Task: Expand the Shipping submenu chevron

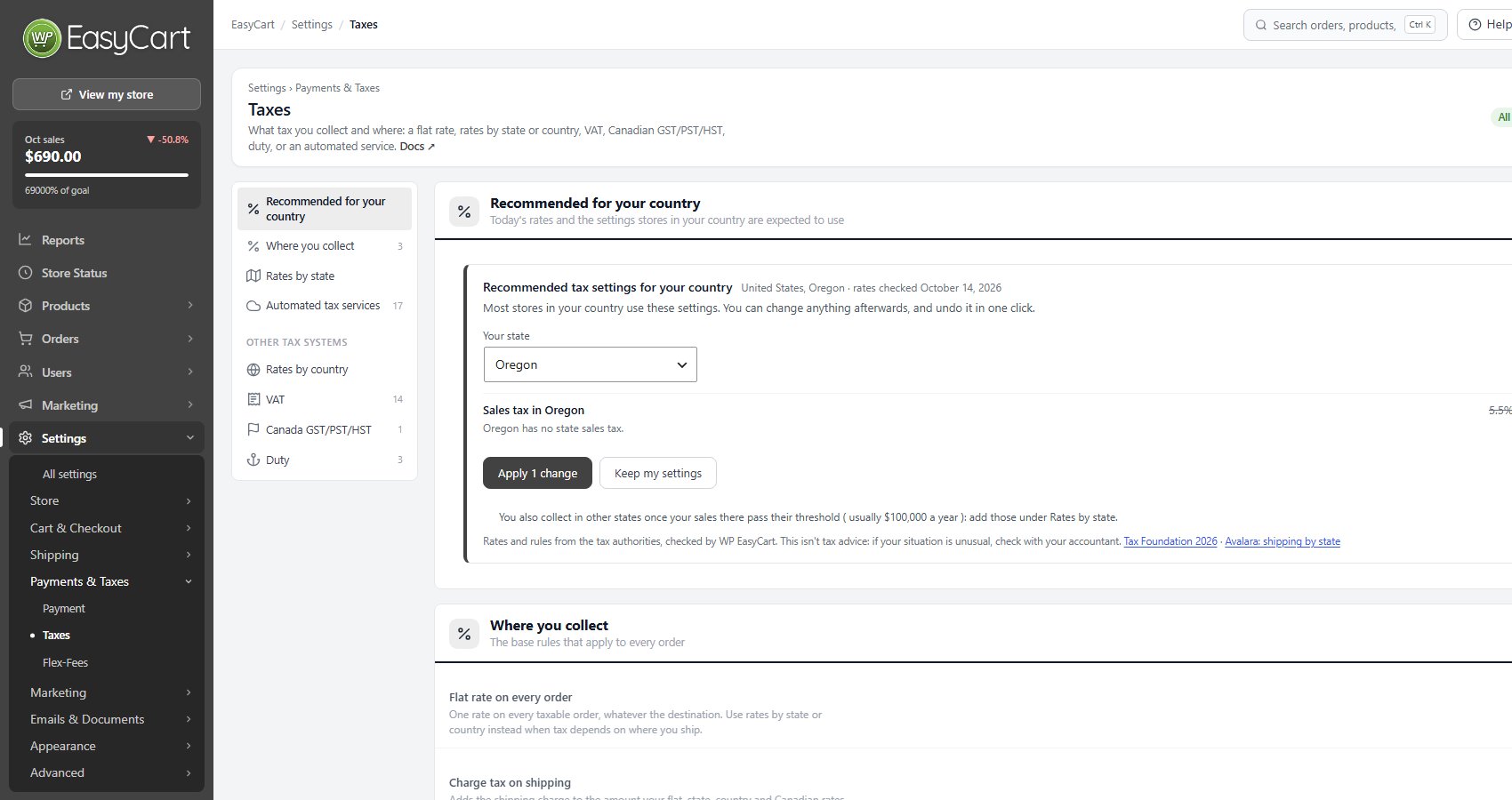Action: [x=188, y=555]
